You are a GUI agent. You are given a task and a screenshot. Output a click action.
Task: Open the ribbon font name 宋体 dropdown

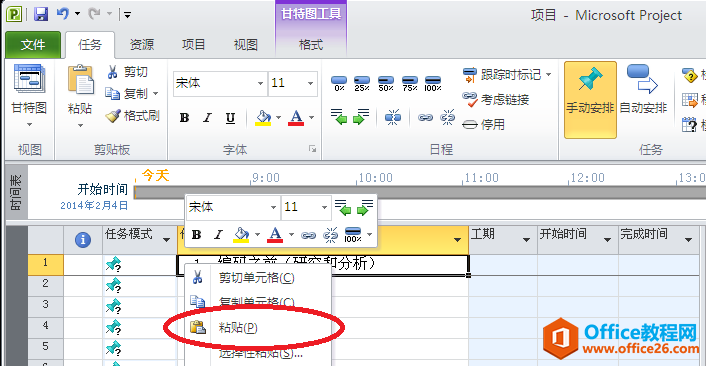tap(260, 83)
